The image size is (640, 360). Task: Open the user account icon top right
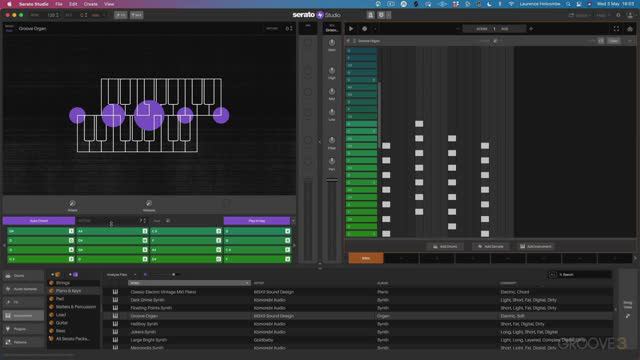(630, 15)
